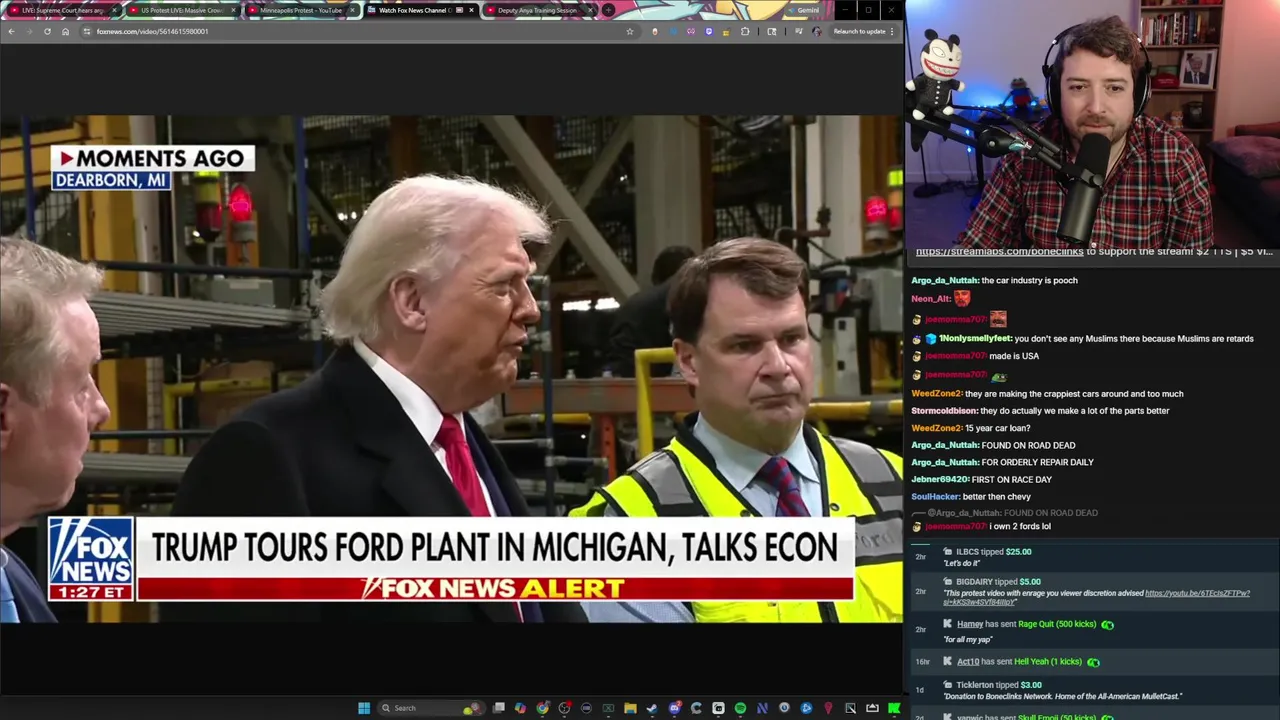This screenshot has width=1280, height=720.
Task: Open Spotify from the taskbar
Action: click(x=740, y=708)
